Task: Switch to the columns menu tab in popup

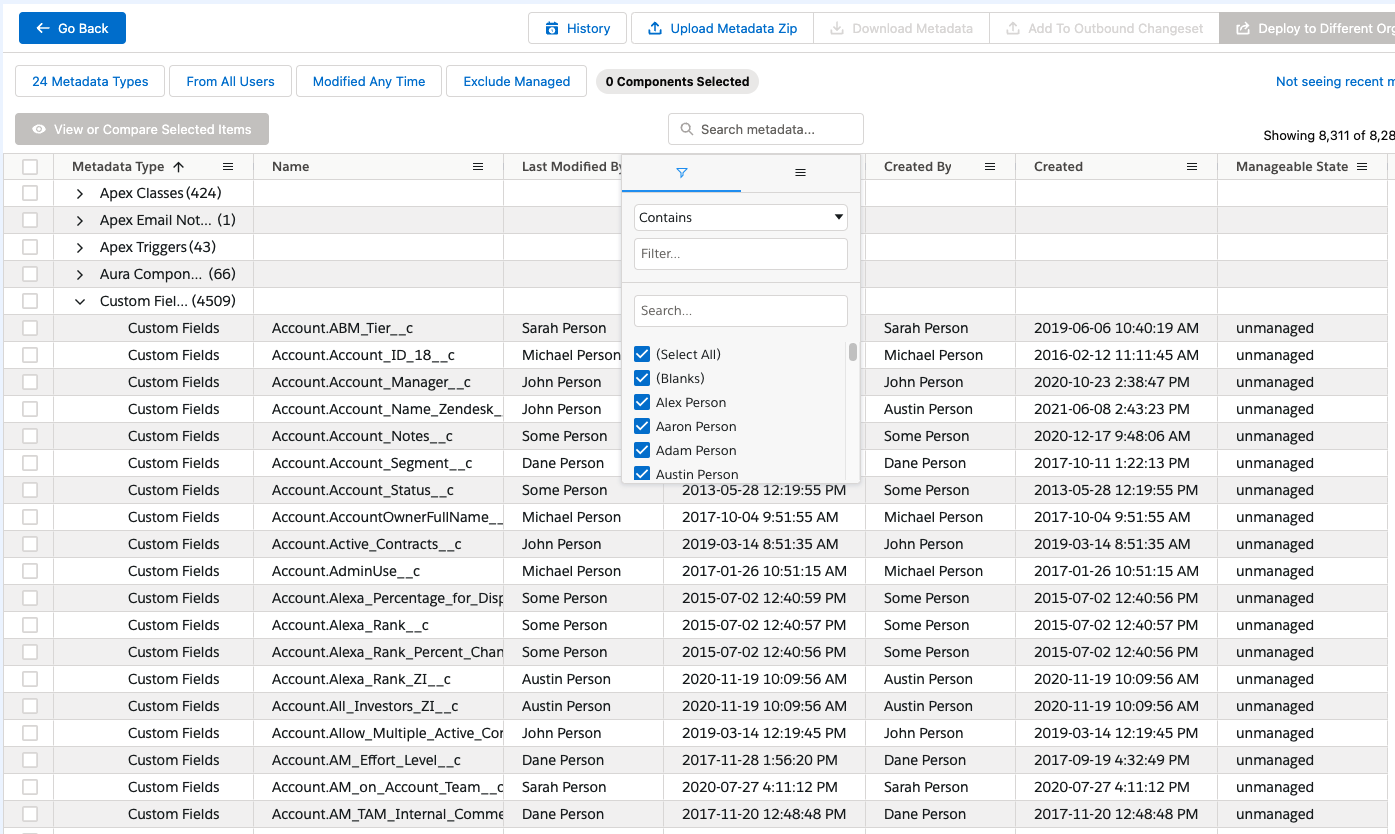Action: pos(800,173)
